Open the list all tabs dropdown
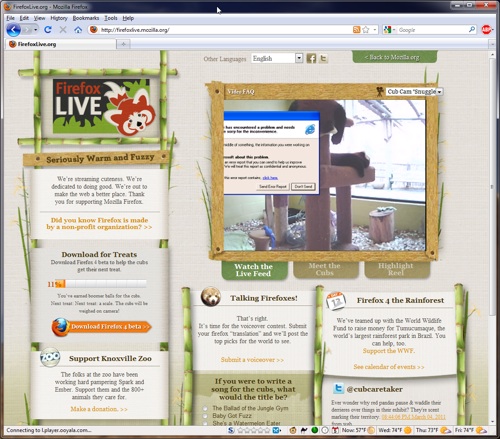Image resolution: width=500 pixels, height=439 pixels. 492,44
